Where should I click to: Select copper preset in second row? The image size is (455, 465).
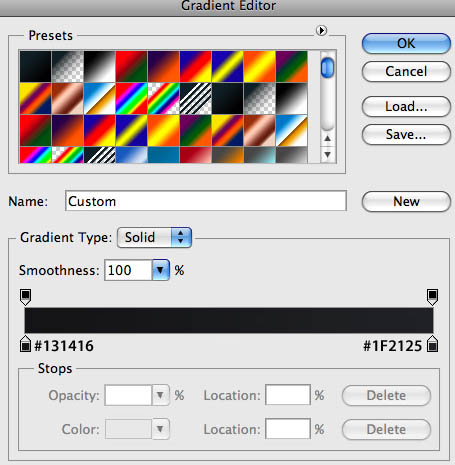point(68,99)
